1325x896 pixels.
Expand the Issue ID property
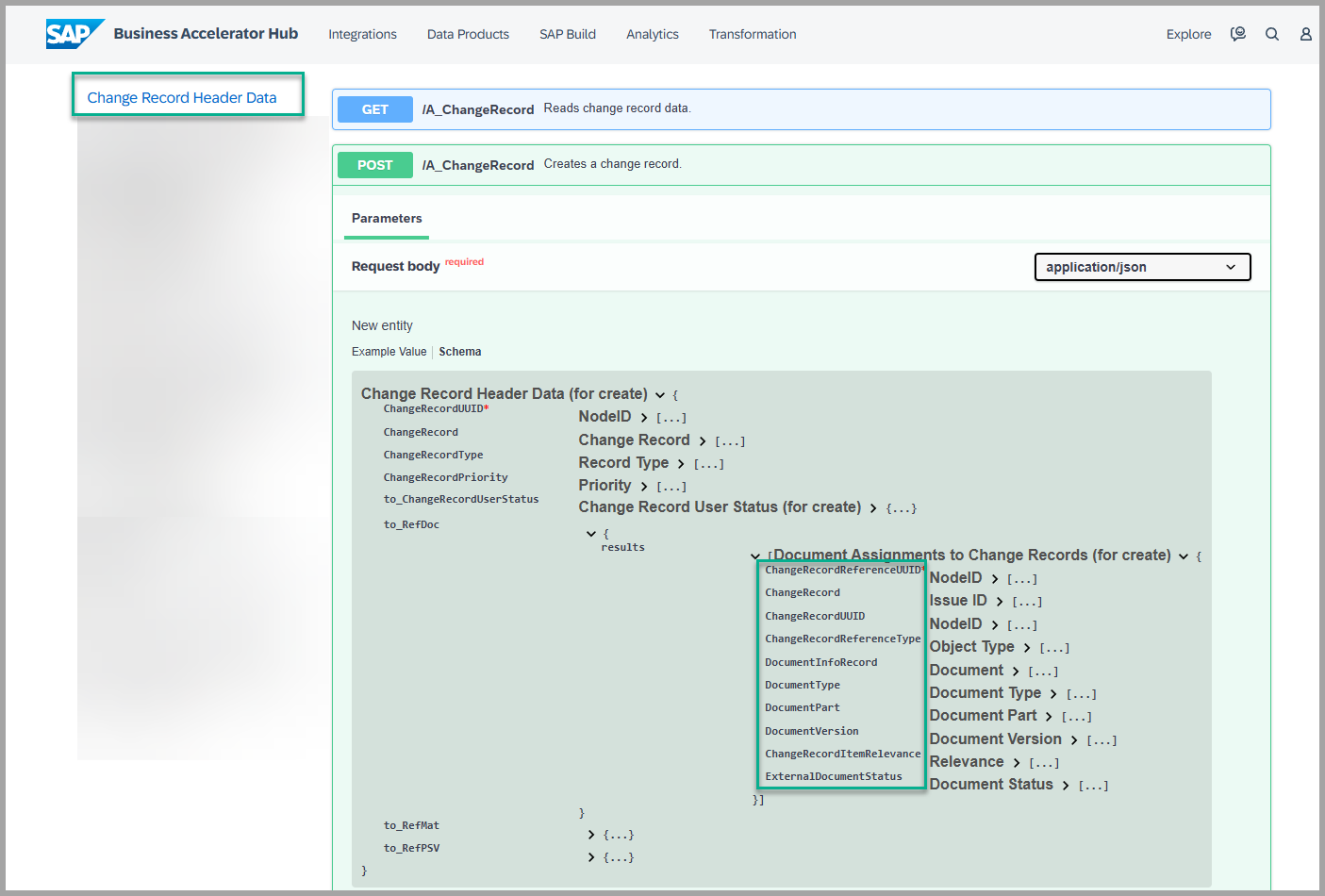tap(1000, 602)
